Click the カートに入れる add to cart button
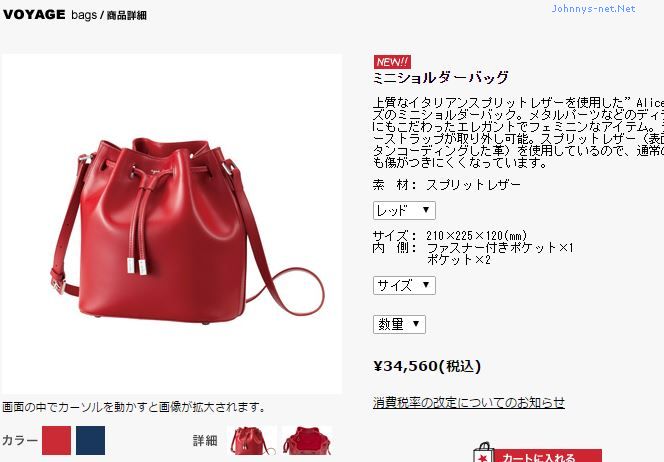 [x=548, y=456]
